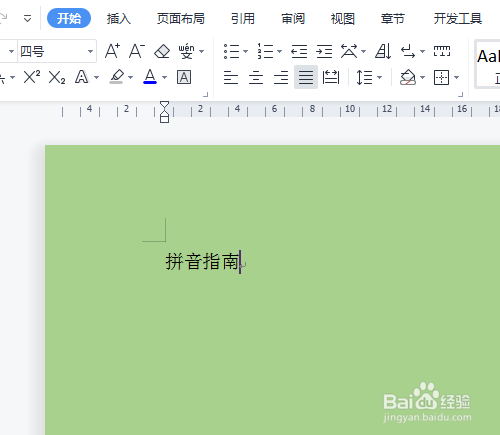The height and width of the screenshot is (435, 500).
Task: Expand the phonetic guide dropdown arrow
Action: 201,51
